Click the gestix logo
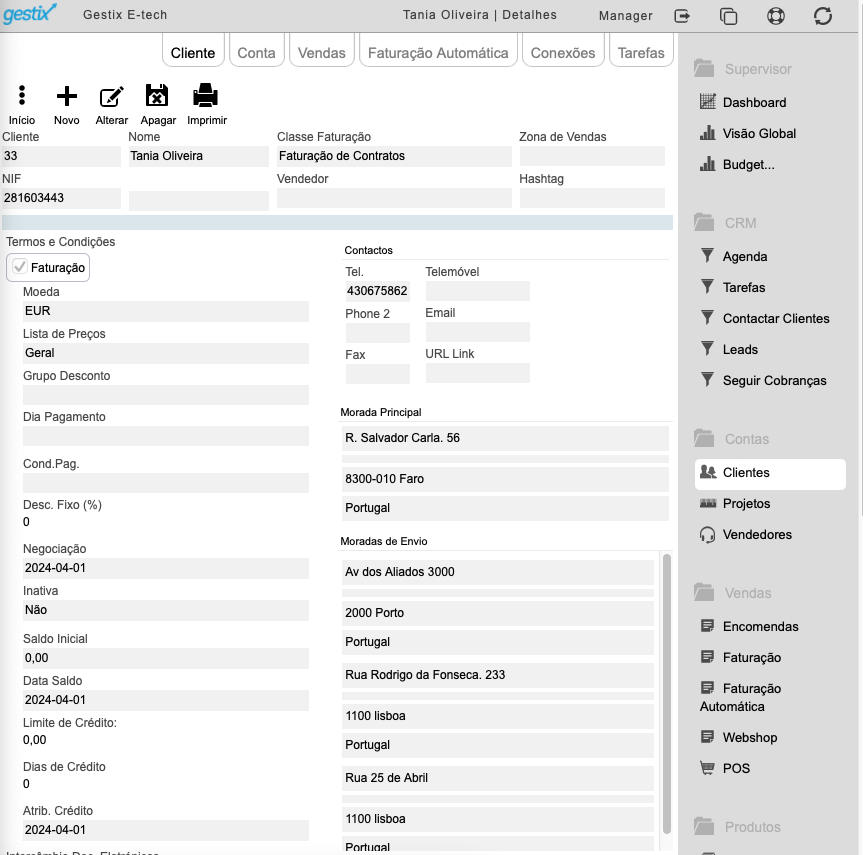This screenshot has height=855, width=863. 30,13
